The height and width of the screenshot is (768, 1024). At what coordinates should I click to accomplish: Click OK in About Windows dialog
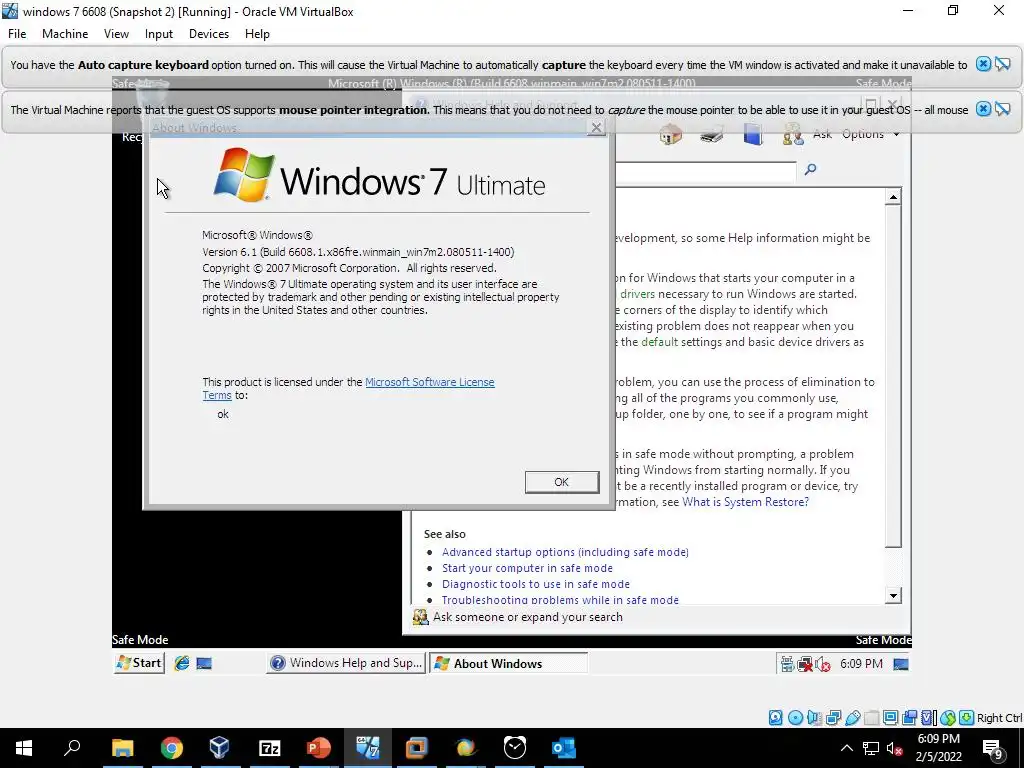(x=562, y=482)
